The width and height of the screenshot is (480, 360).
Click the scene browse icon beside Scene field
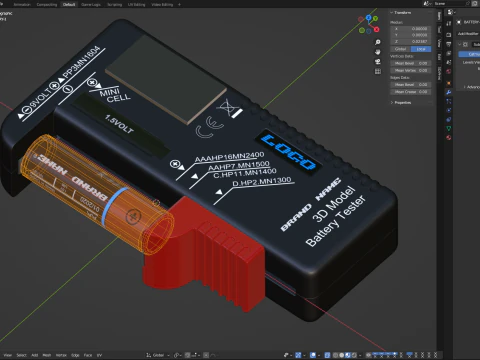point(427,4)
